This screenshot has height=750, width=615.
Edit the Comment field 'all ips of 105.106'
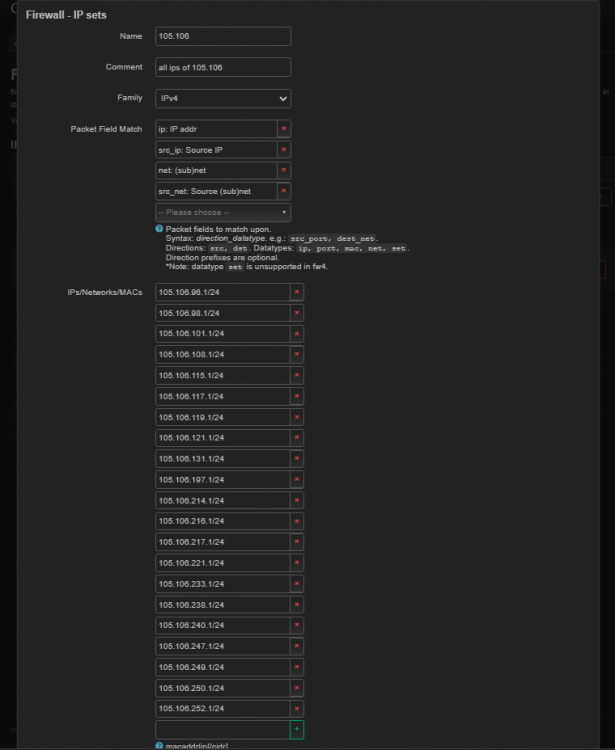point(223,67)
